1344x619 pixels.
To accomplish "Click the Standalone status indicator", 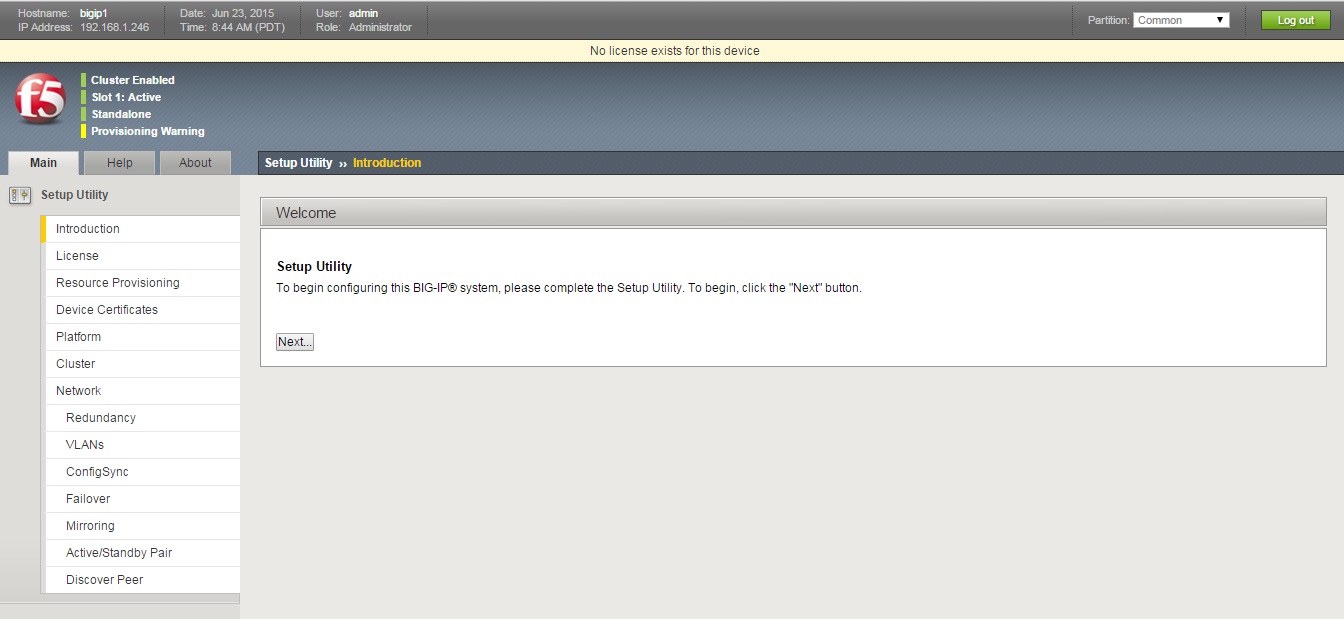I will tap(121, 114).
